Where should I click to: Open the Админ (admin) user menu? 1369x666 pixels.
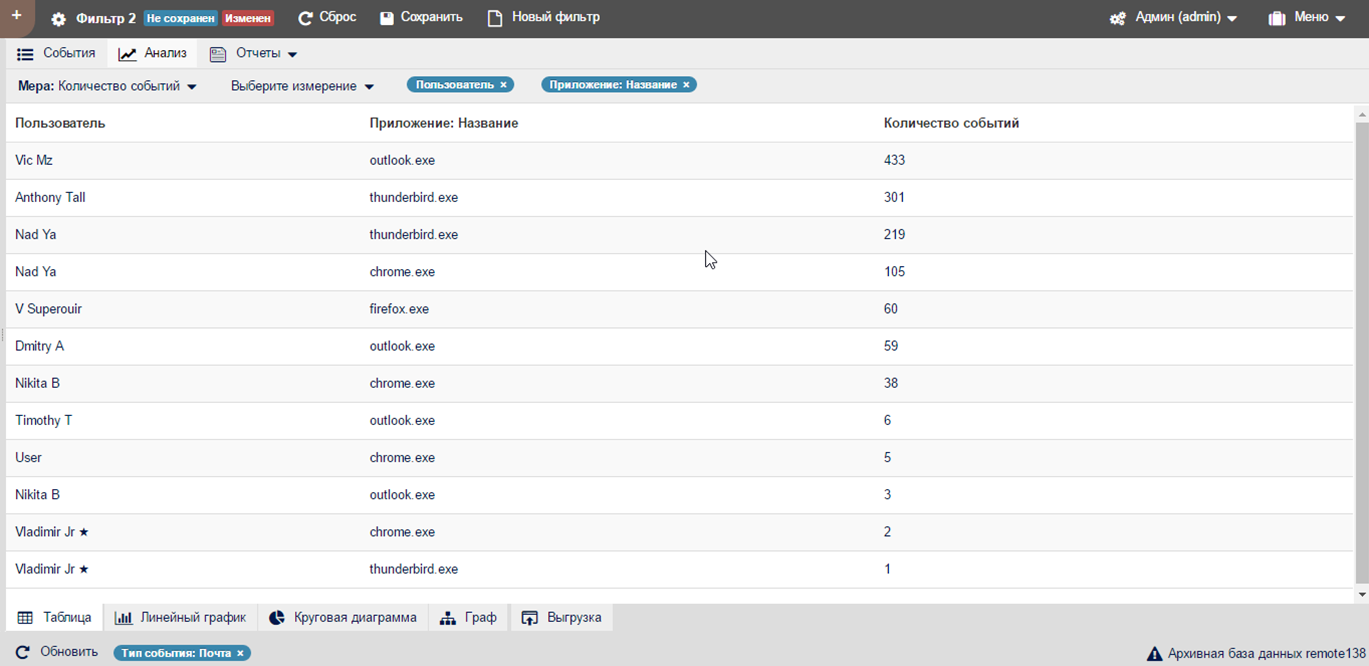pyautogui.click(x=1174, y=18)
